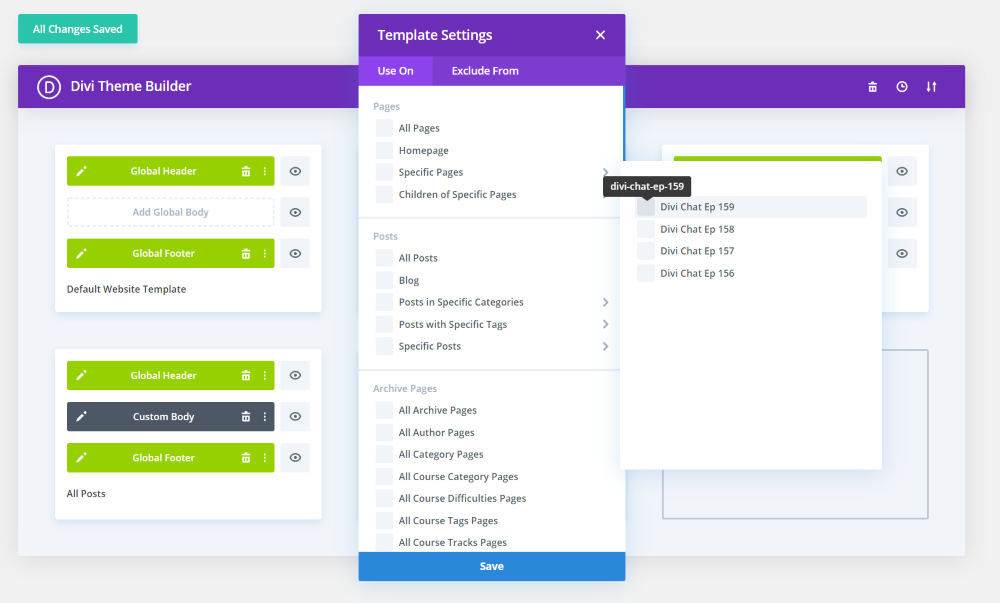Edit Global Footer of Default Website Template
The image size is (1000, 603).
coord(81,254)
